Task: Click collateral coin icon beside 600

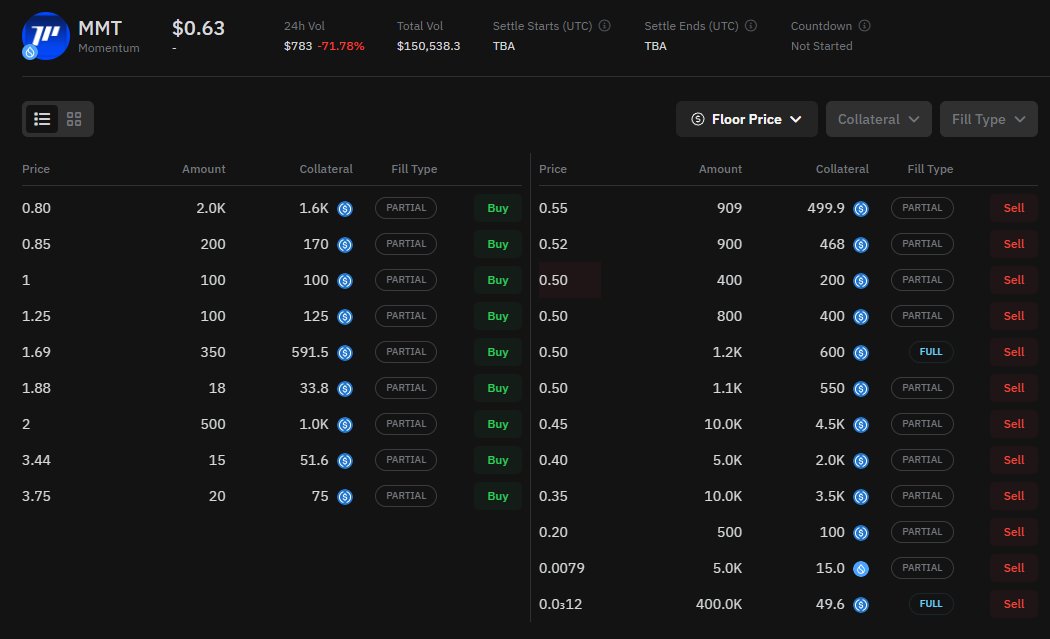Action: point(861,353)
